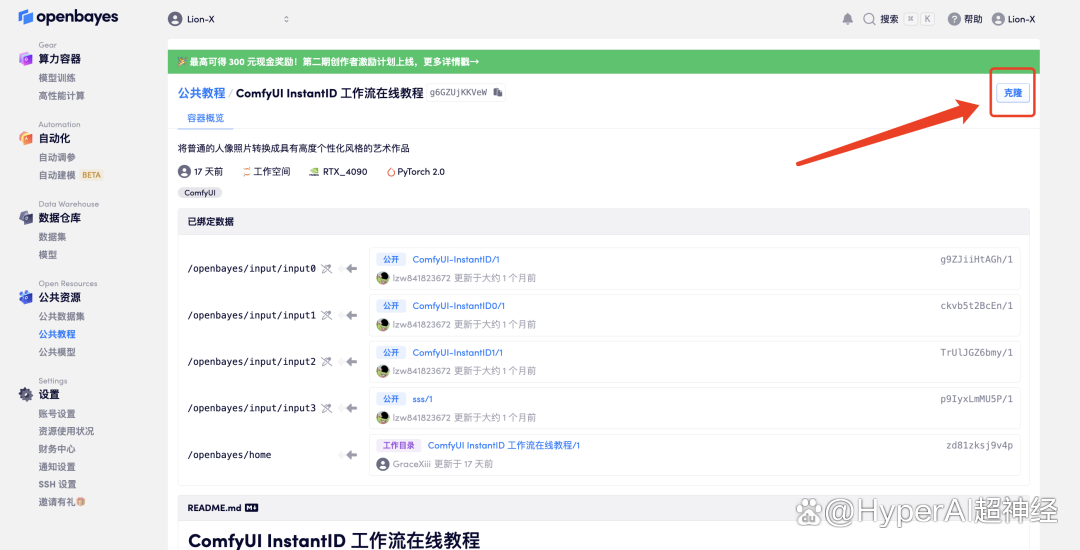Image resolution: width=1080 pixels, height=550 pixels.
Task: Click dataset ID g9ZJiiHtAGh/1
Action: [x=976, y=260]
